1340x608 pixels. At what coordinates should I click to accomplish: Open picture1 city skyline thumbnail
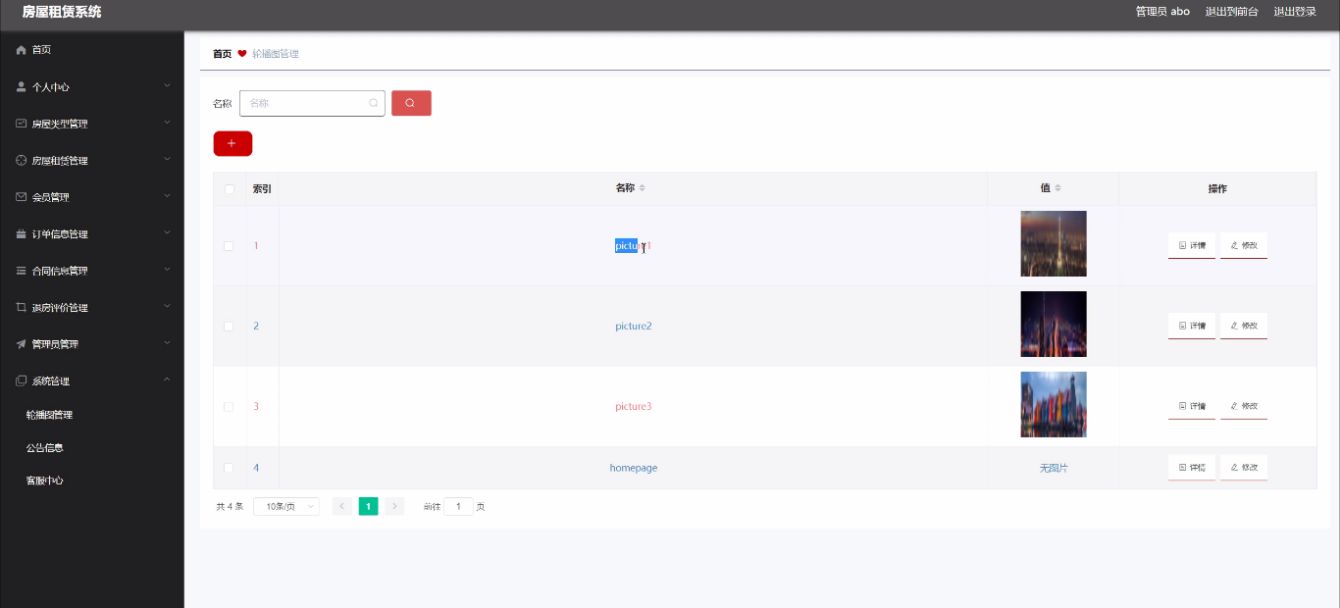[1053, 244]
